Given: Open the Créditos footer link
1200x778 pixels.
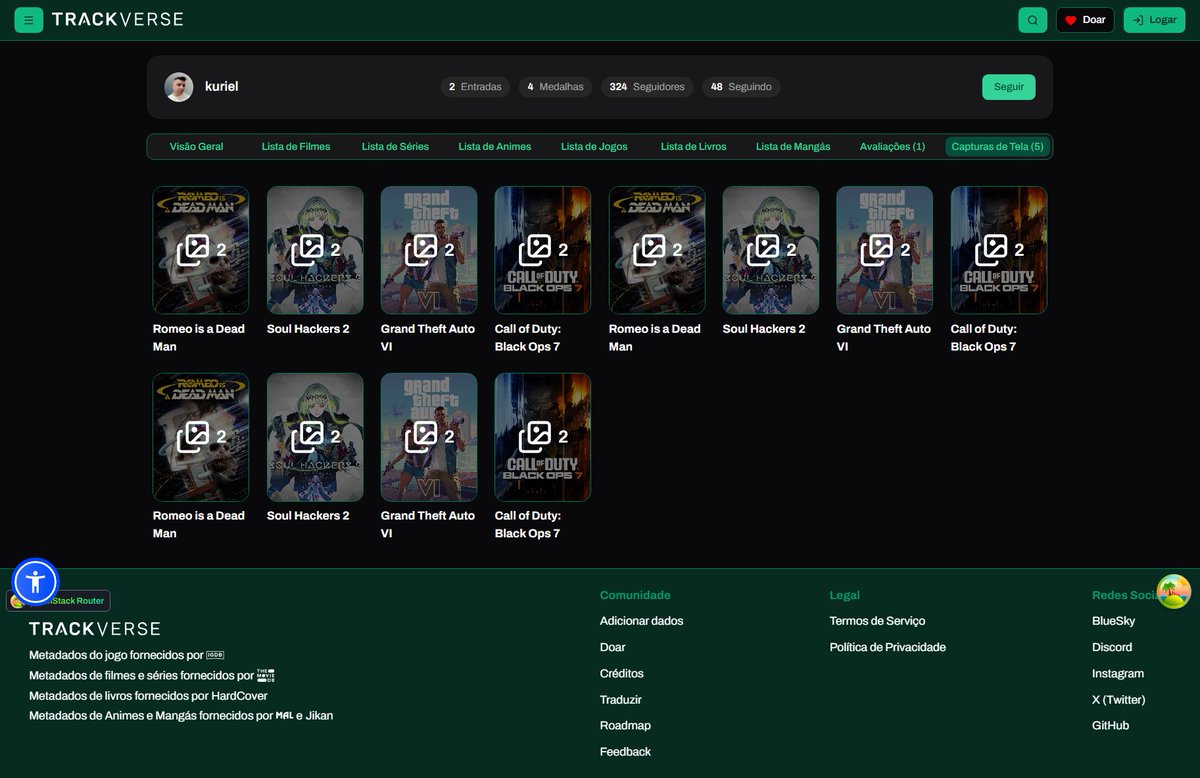Looking at the screenshot, I should (x=622, y=673).
